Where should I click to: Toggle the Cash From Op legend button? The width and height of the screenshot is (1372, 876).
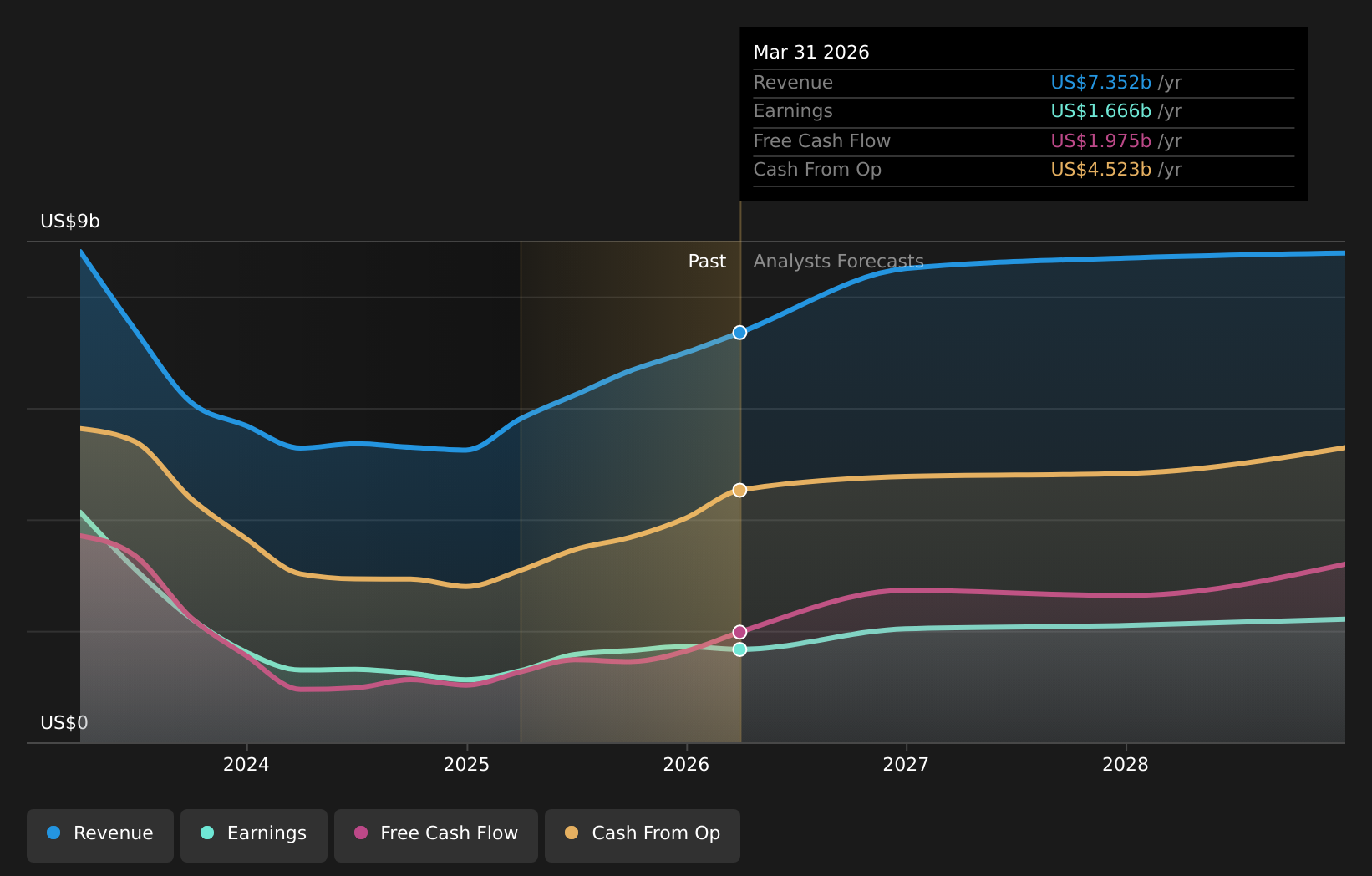(643, 835)
